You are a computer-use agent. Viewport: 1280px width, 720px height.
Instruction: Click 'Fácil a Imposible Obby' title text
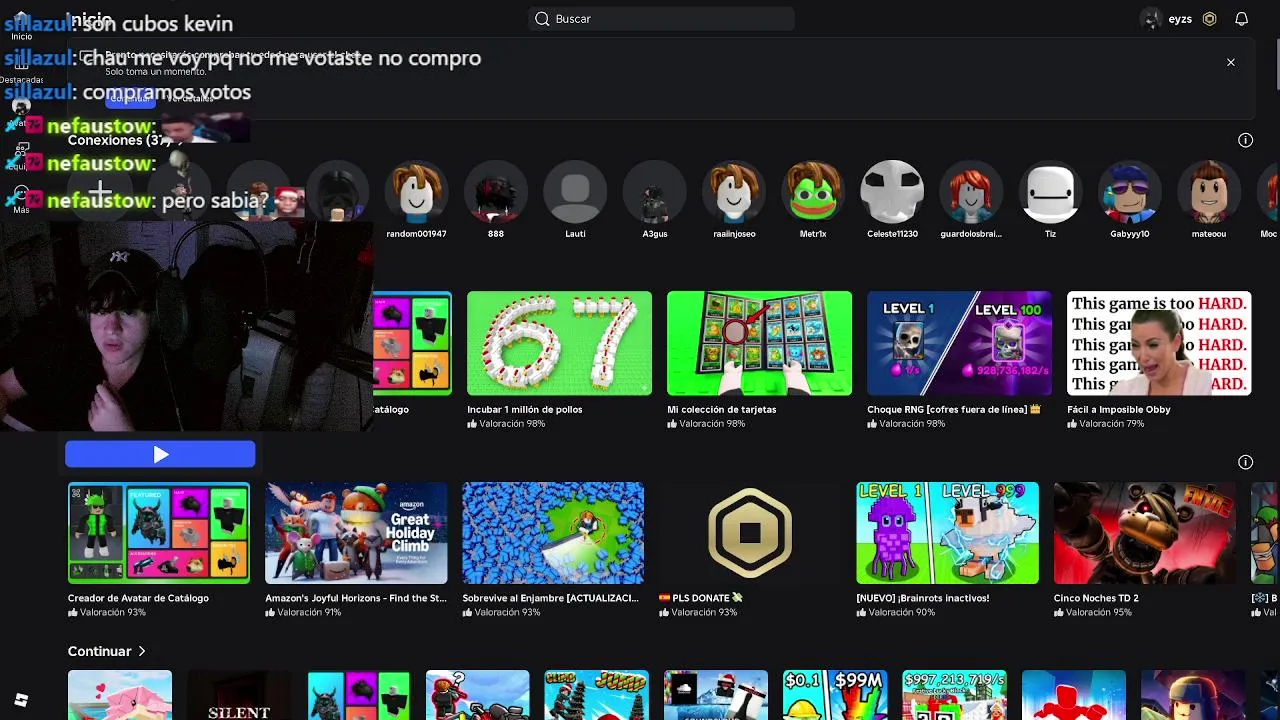(x=1118, y=409)
